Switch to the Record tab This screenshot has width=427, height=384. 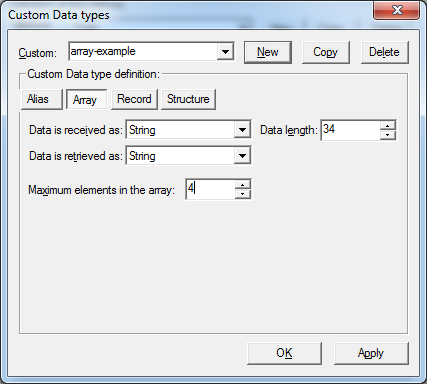[134, 99]
